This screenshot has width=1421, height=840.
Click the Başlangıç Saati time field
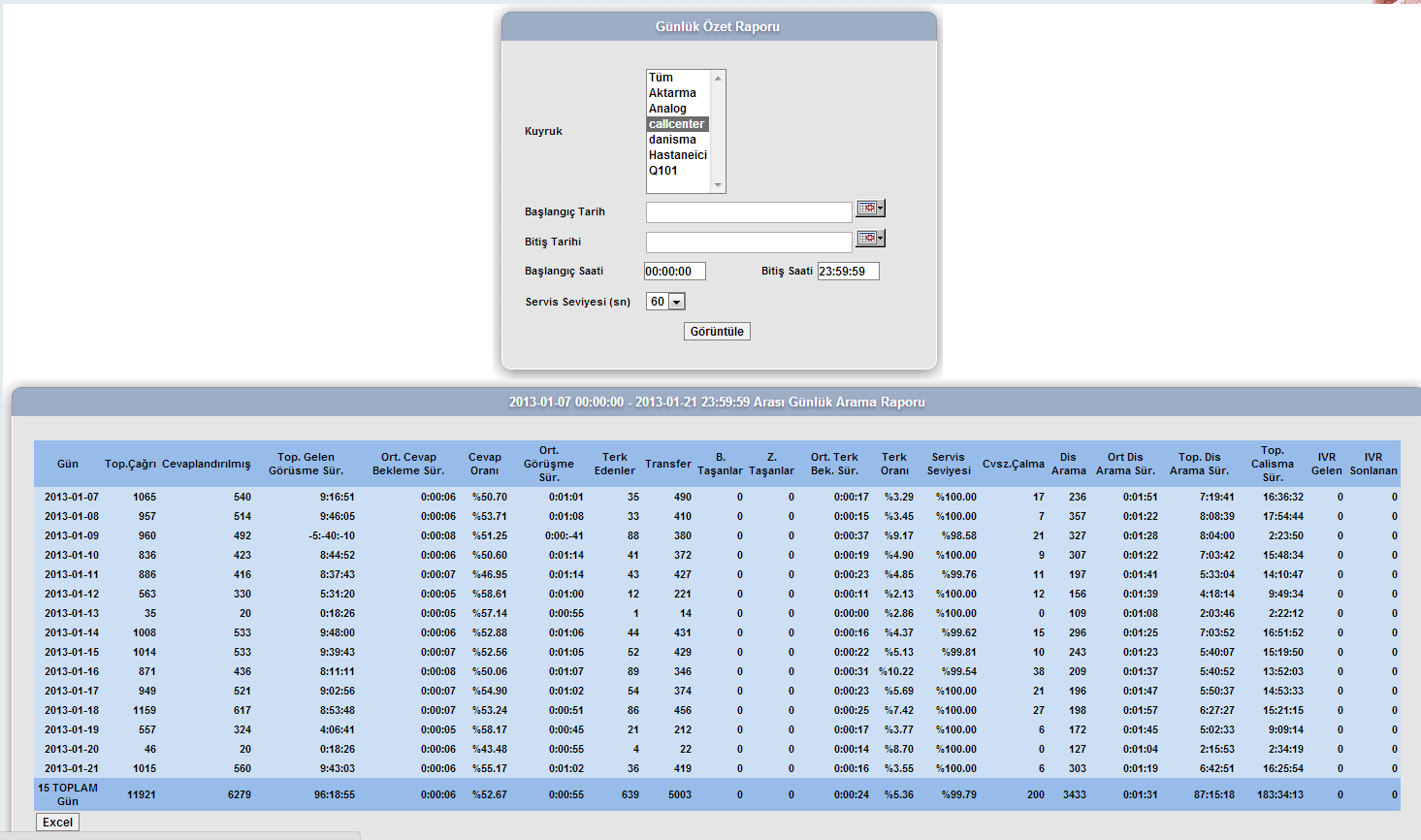click(x=675, y=272)
